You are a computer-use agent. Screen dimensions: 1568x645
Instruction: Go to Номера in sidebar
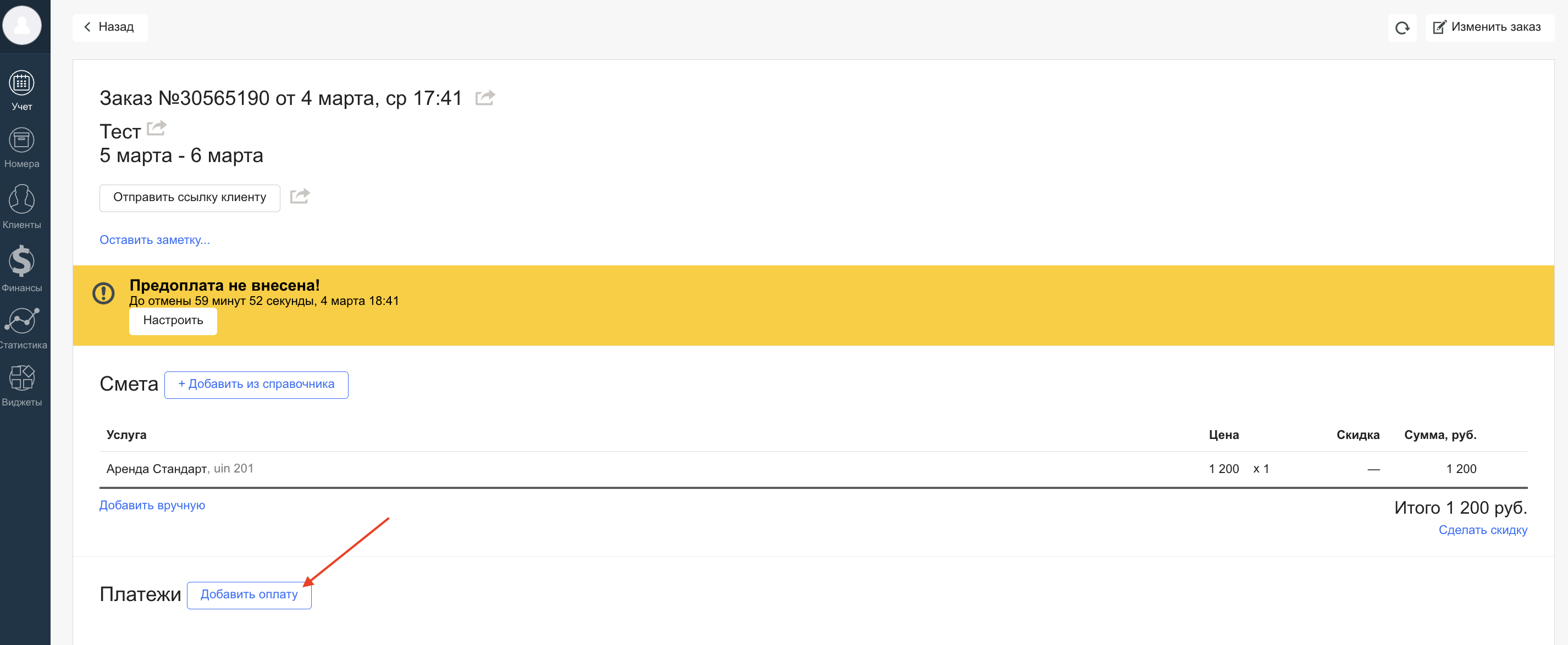click(x=22, y=148)
